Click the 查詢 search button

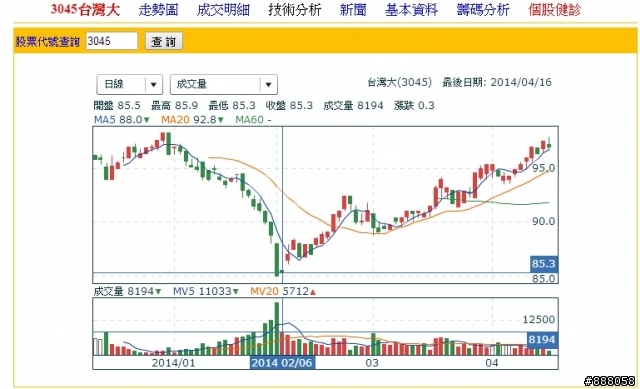[x=164, y=41]
